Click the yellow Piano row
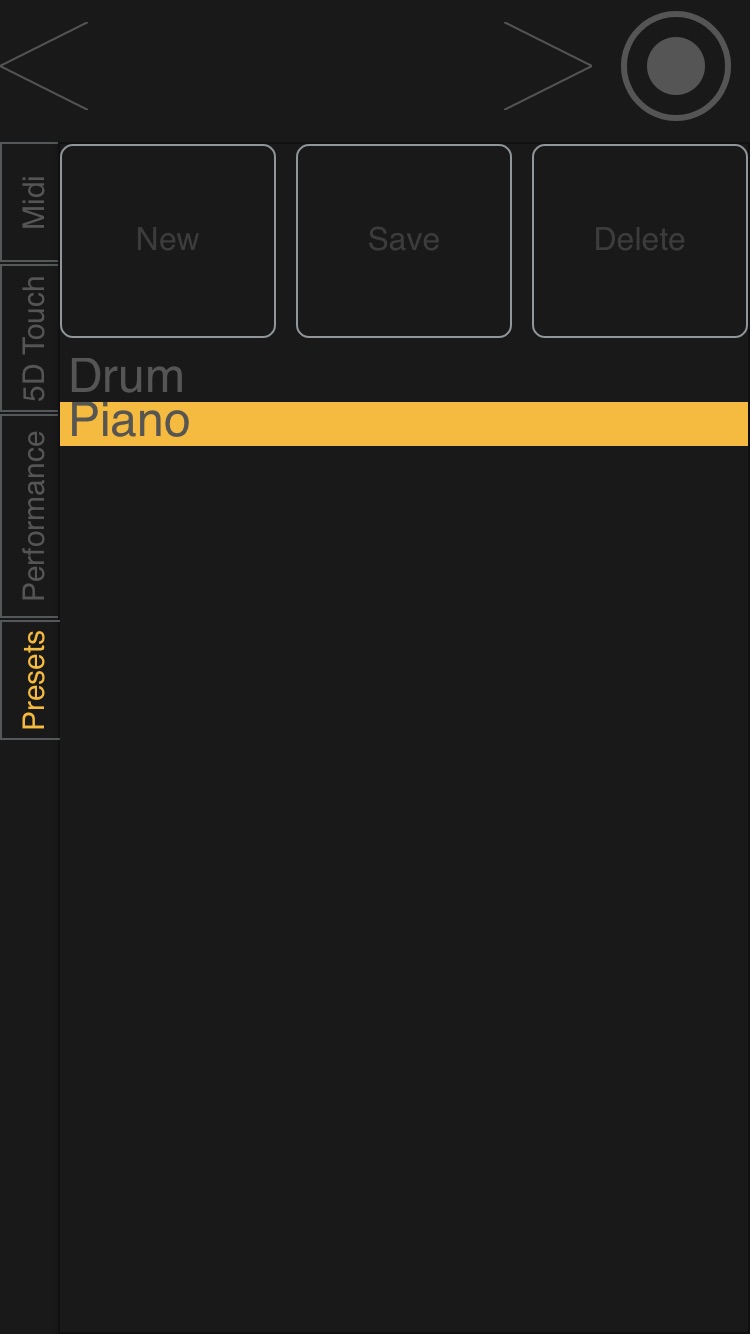 click(x=404, y=423)
